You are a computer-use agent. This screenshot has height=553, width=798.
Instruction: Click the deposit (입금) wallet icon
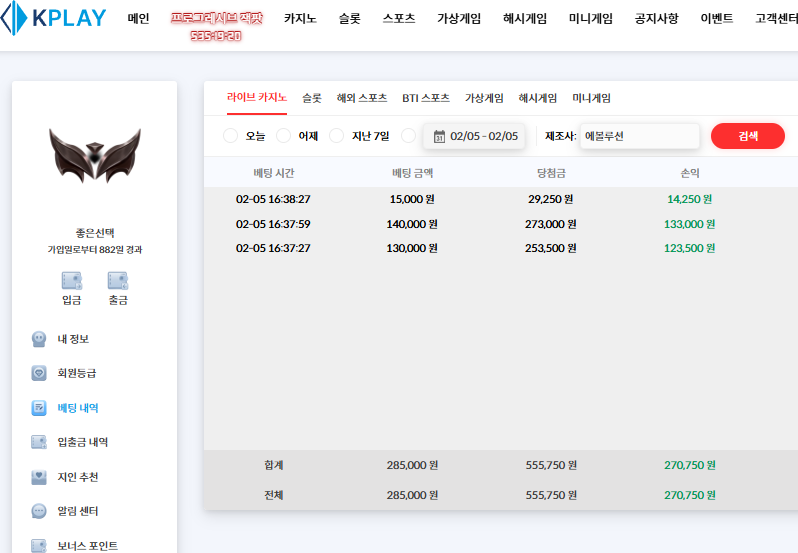(71, 281)
